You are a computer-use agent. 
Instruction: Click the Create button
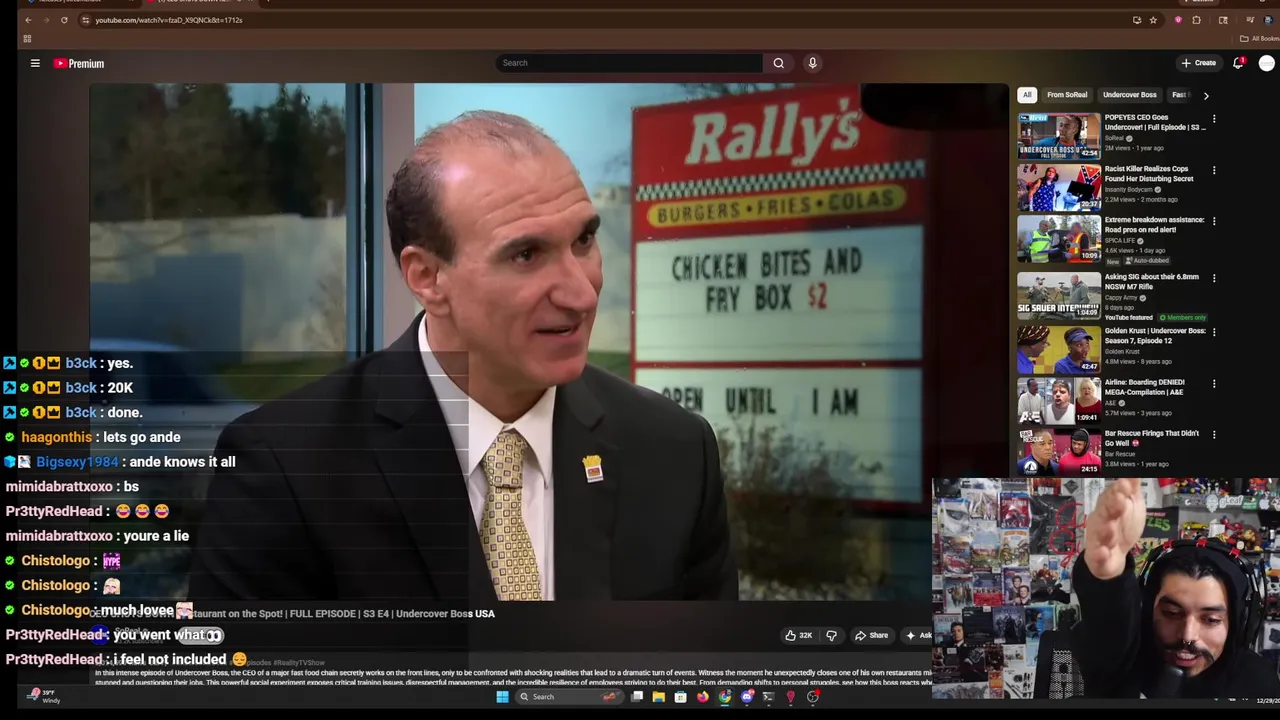click(1198, 63)
